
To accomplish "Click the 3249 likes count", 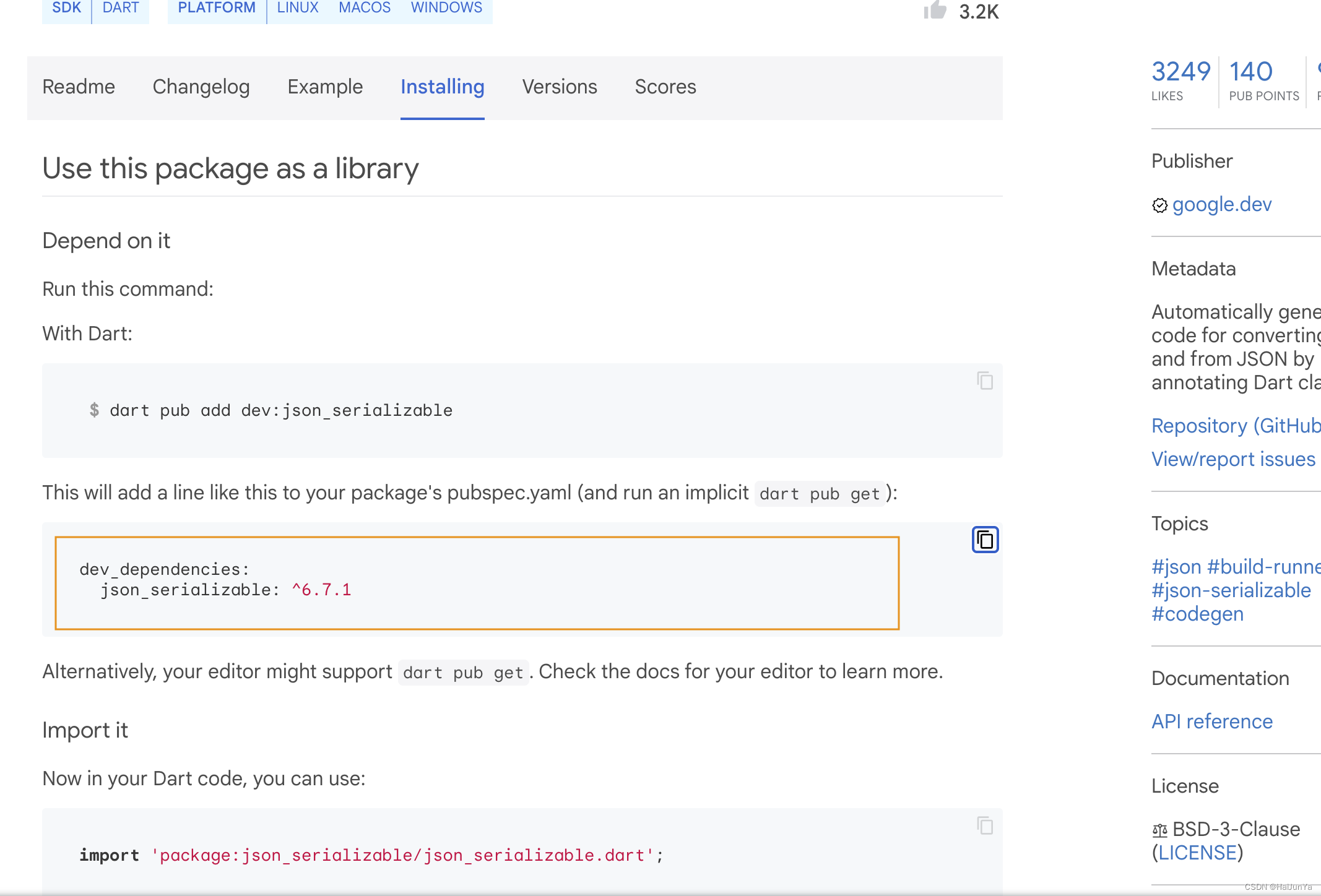I will coord(1180,72).
